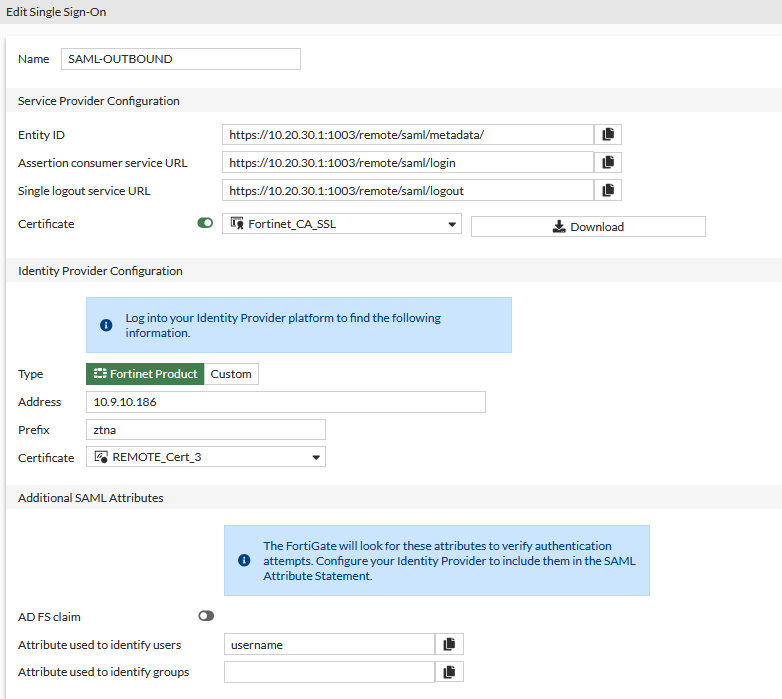Expand the REMOTE_Cert_3 certificate dropdown
The height and width of the screenshot is (699, 782).
205,457
